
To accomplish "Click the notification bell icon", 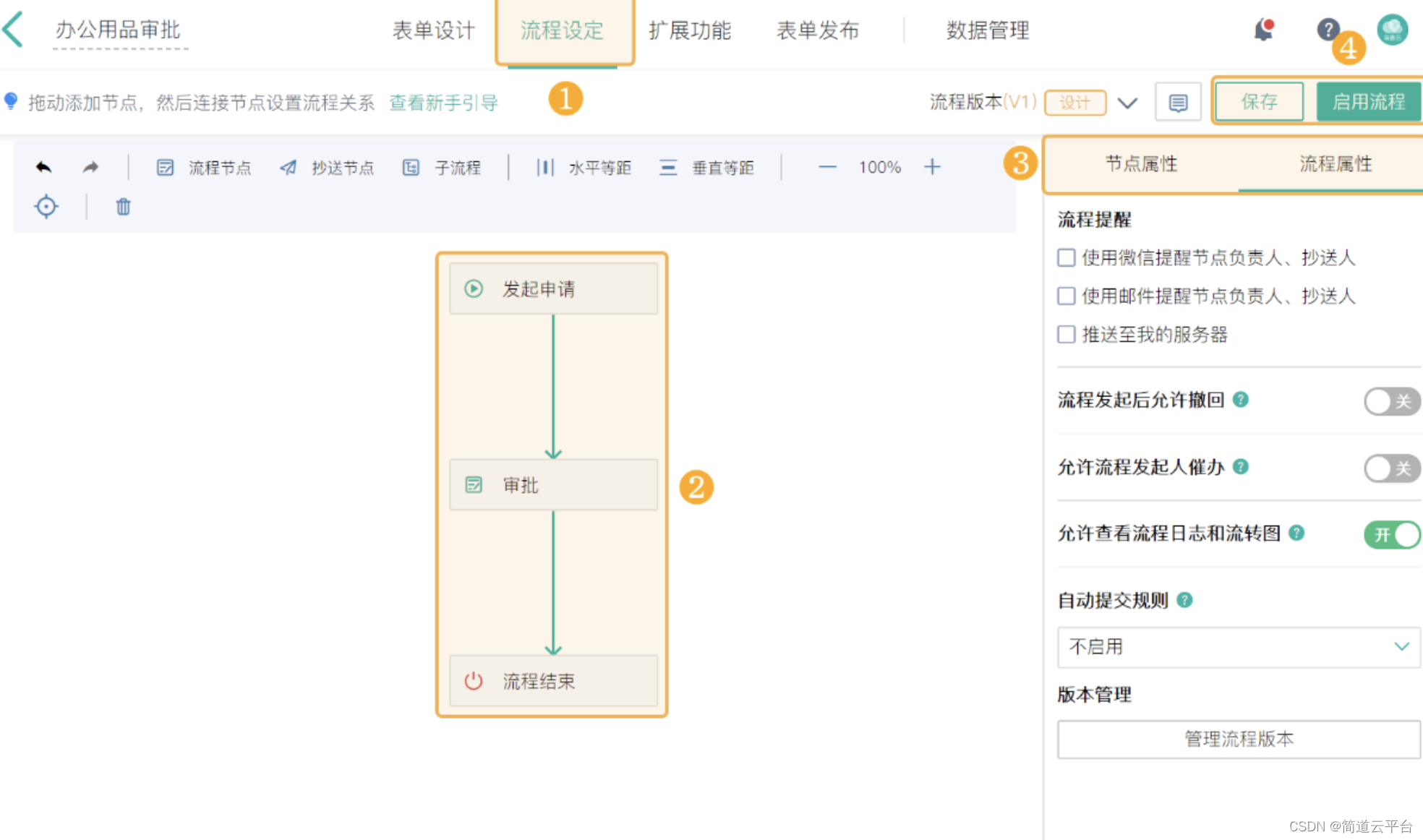I will [x=1263, y=30].
